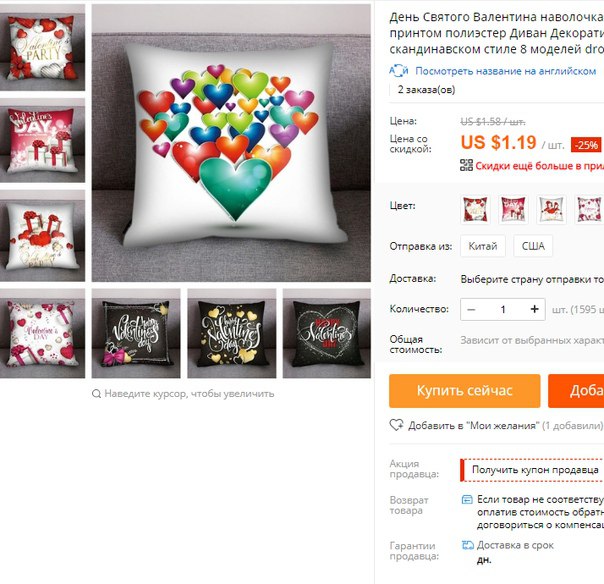Get the seller coupon
The image size is (604, 584).
(535, 470)
